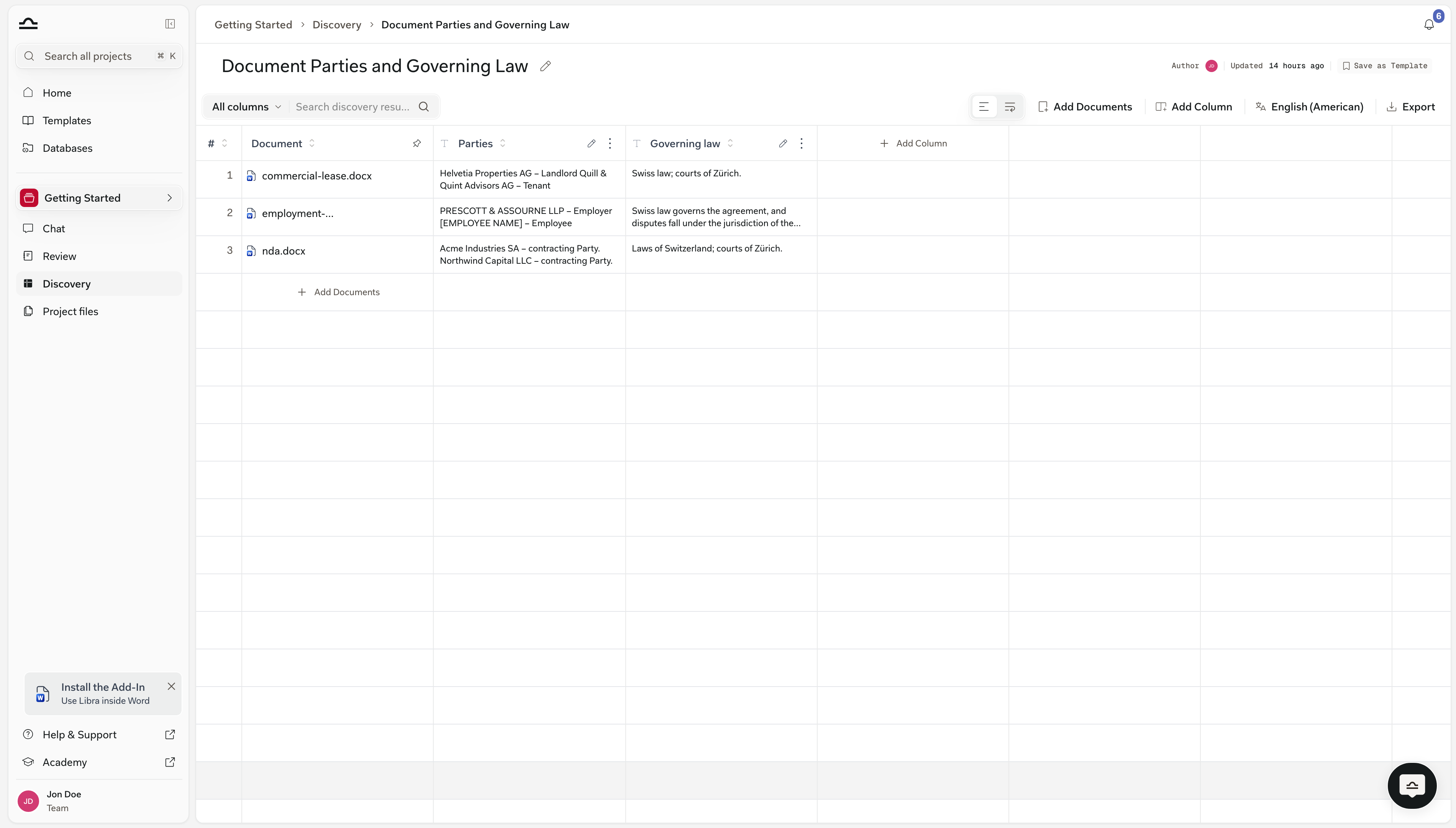This screenshot has height=828, width=1456.
Task: Pin the Document column
Action: pos(416,143)
